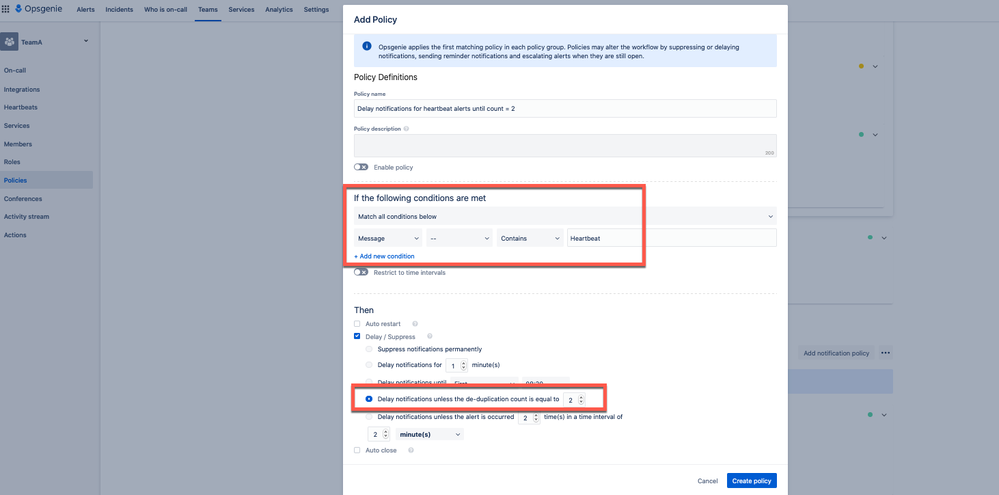This screenshot has height=495, width=999.
Task: Open Settings in top navigation
Action: (316, 10)
